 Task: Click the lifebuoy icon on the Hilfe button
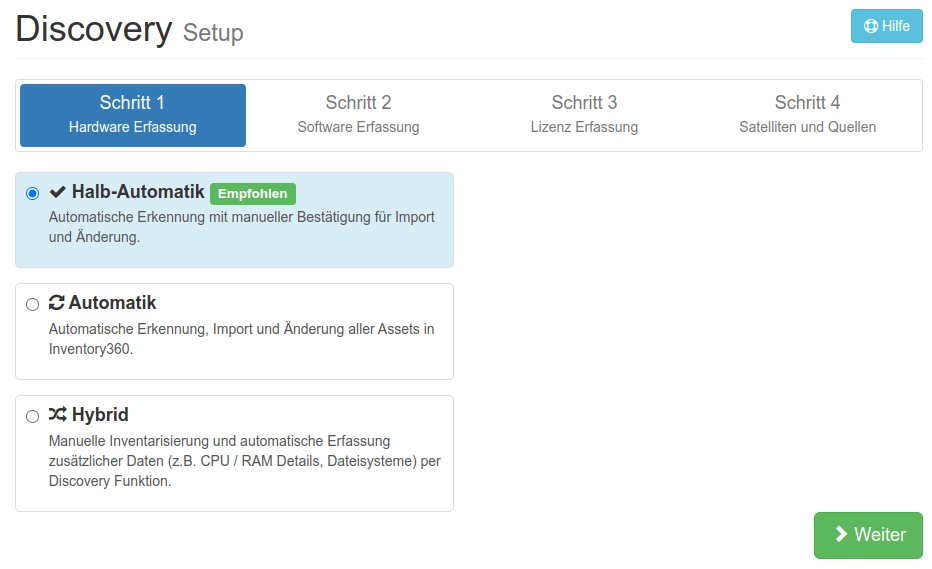coord(870,26)
